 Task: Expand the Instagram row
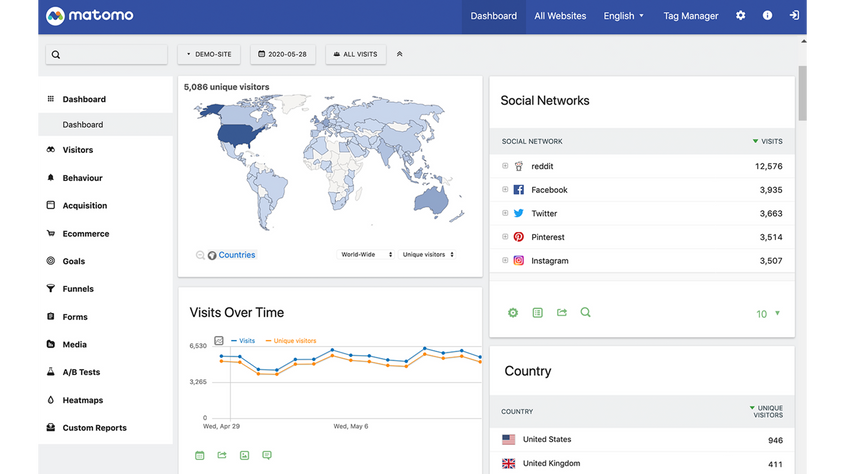505,260
